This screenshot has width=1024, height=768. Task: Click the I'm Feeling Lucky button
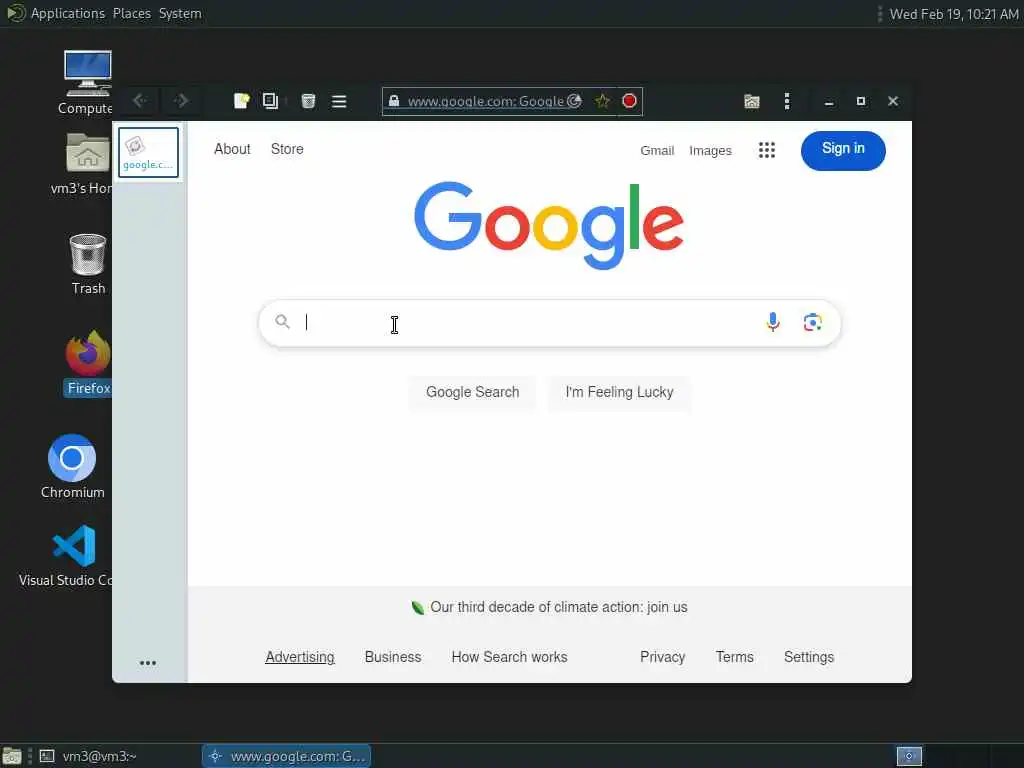619,392
